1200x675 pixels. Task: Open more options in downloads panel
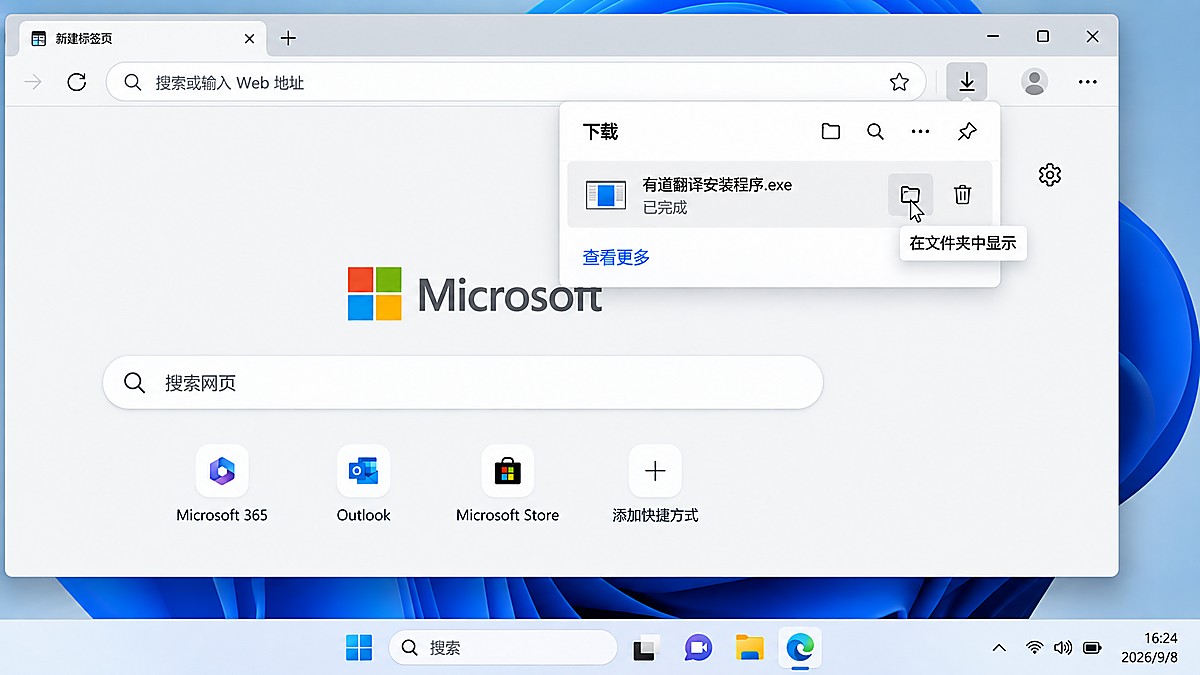click(921, 131)
